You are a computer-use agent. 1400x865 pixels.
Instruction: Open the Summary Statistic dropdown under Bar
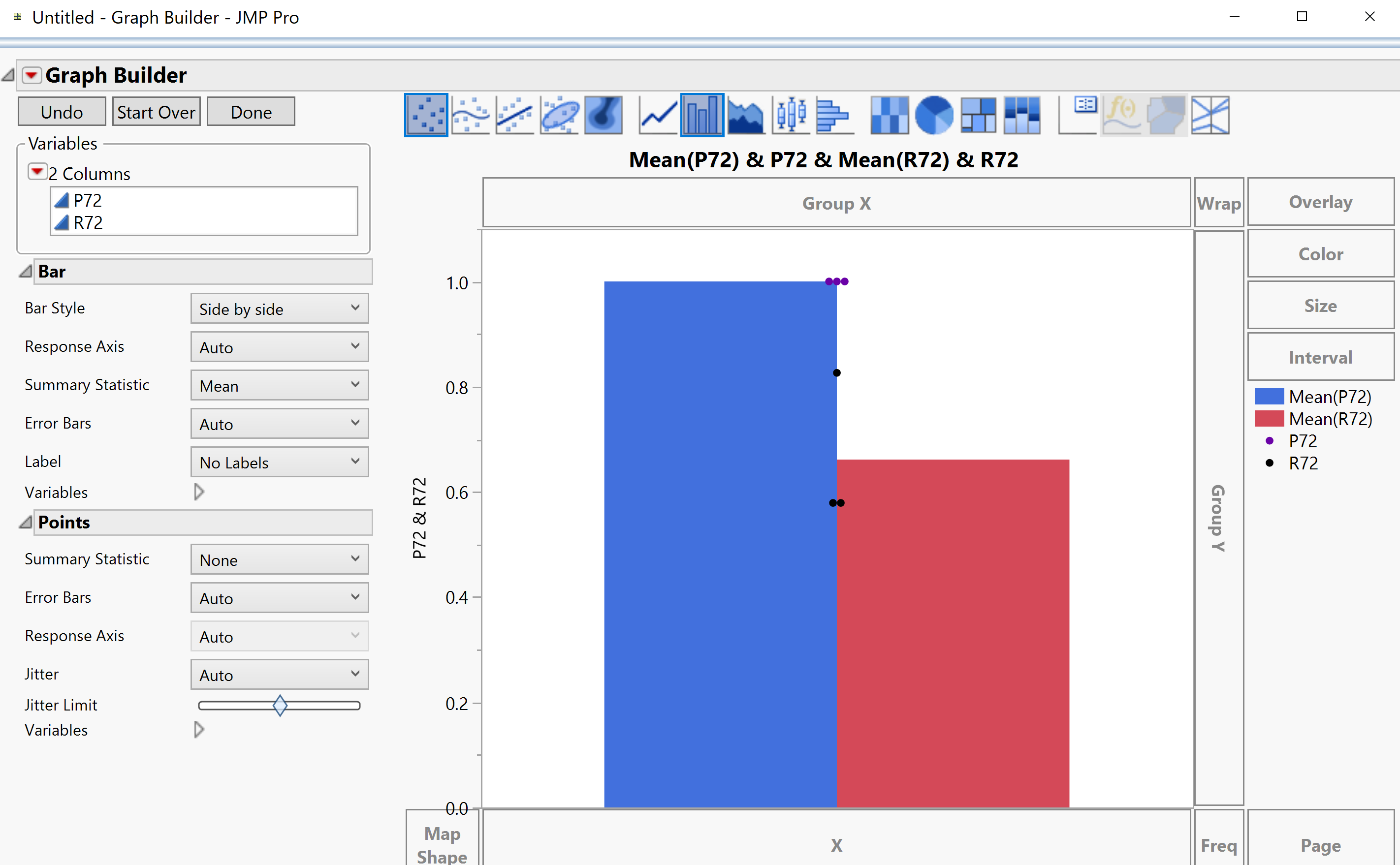click(x=279, y=385)
